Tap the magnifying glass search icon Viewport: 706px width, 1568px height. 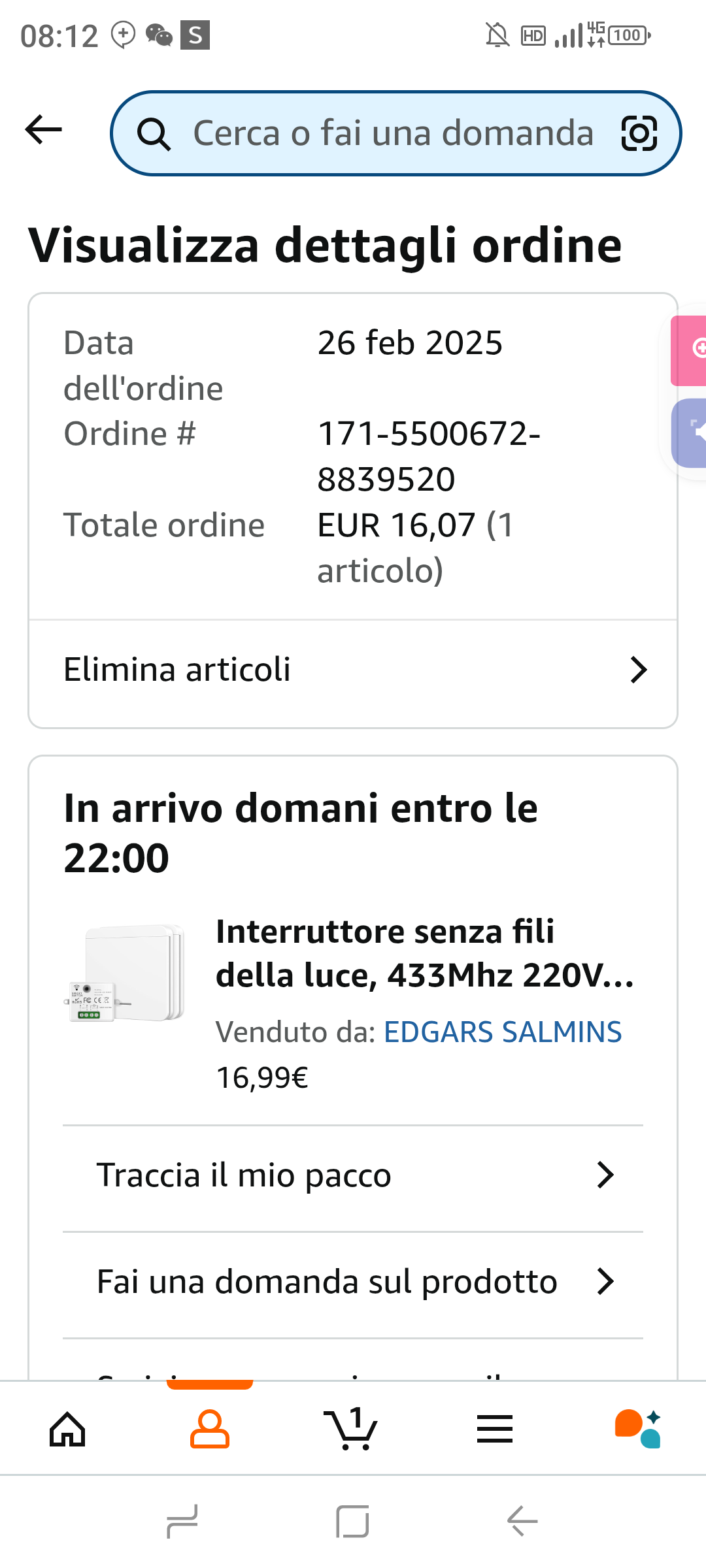[x=154, y=135]
